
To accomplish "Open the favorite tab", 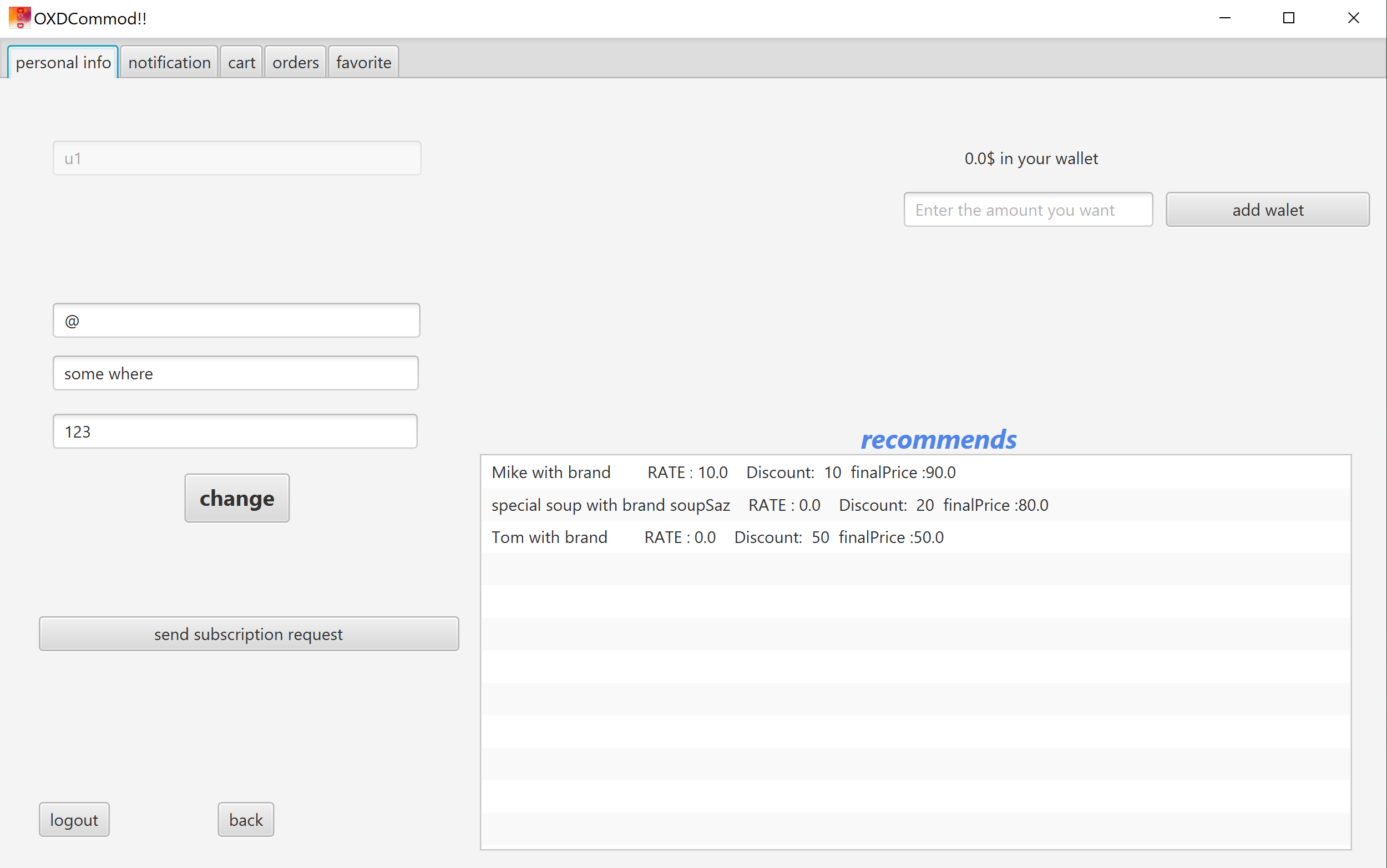I will (x=363, y=62).
